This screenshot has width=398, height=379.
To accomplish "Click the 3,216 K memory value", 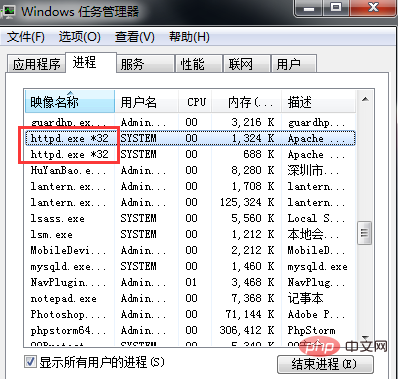I will click(253, 122).
